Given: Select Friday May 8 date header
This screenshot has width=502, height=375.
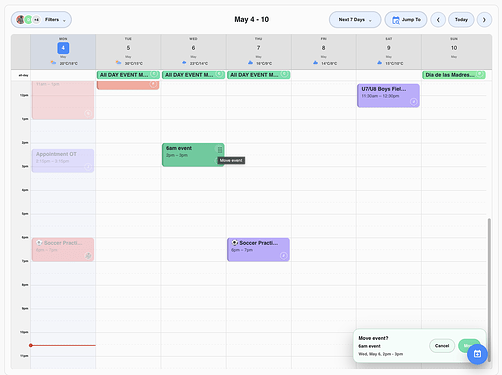Looking at the screenshot, I should click(323, 48).
